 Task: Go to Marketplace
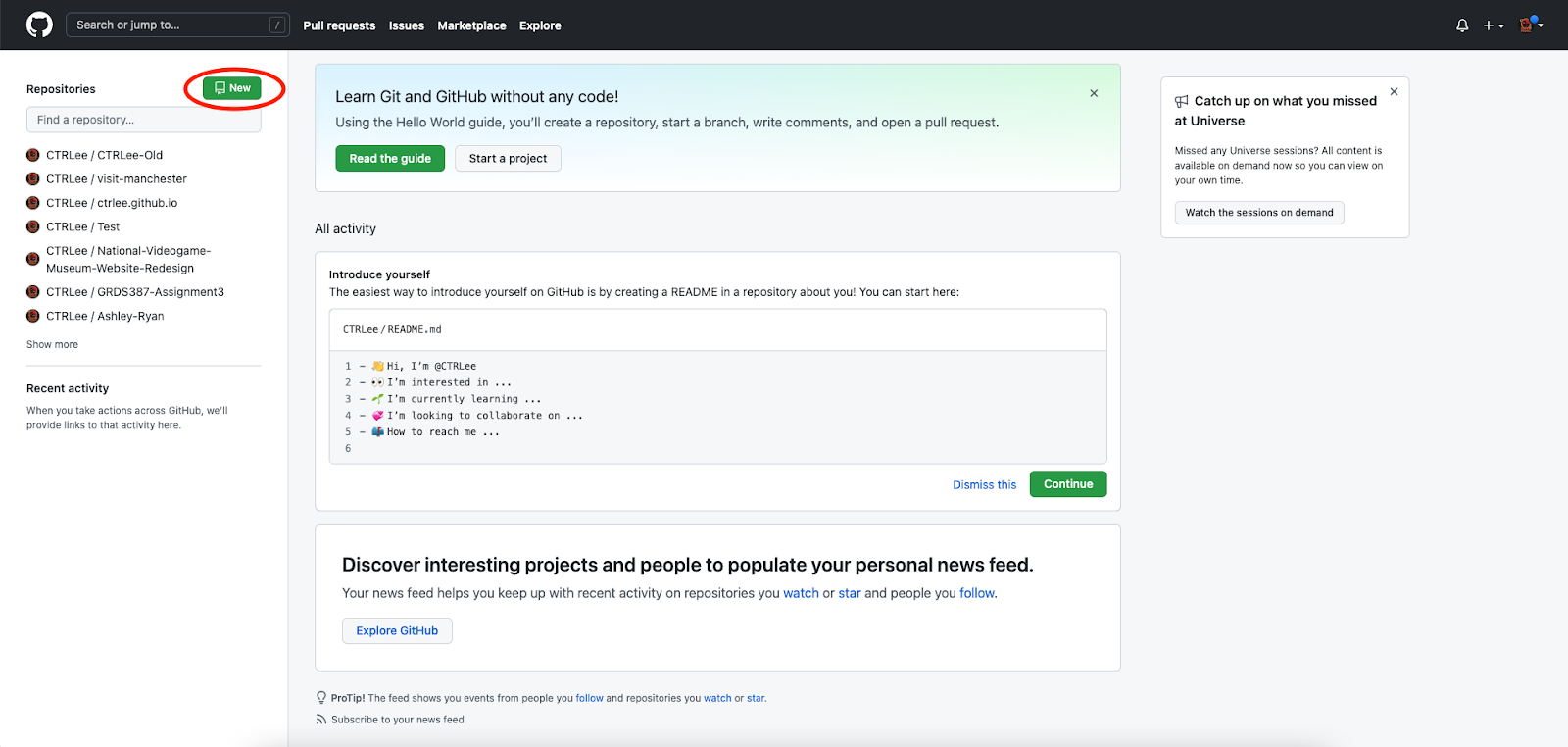click(x=471, y=25)
